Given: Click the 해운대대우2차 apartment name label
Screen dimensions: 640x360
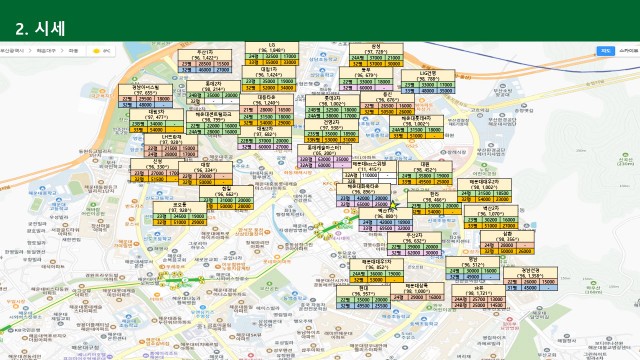Looking at the screenshot, I should pyautogui.click(x=484, y=181).
